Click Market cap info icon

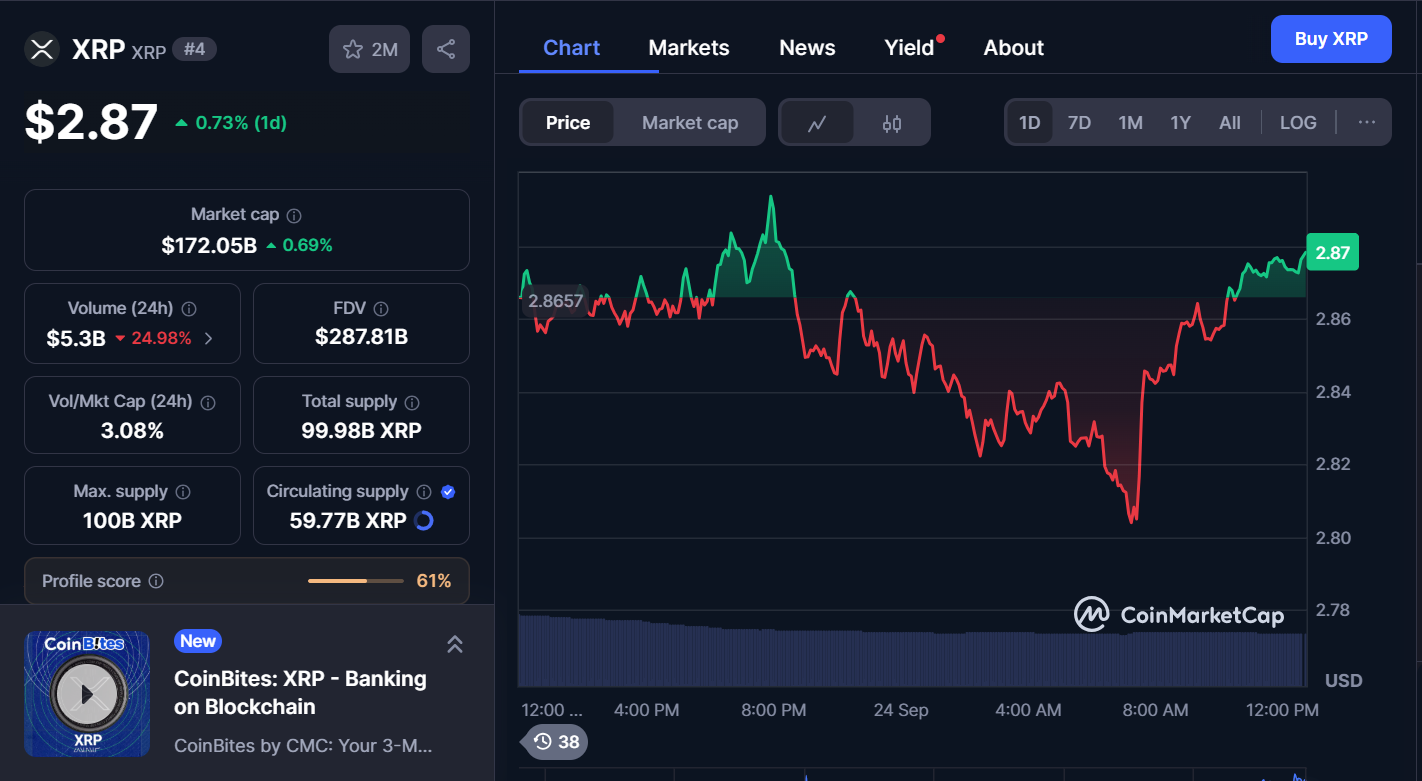(294, 215)
